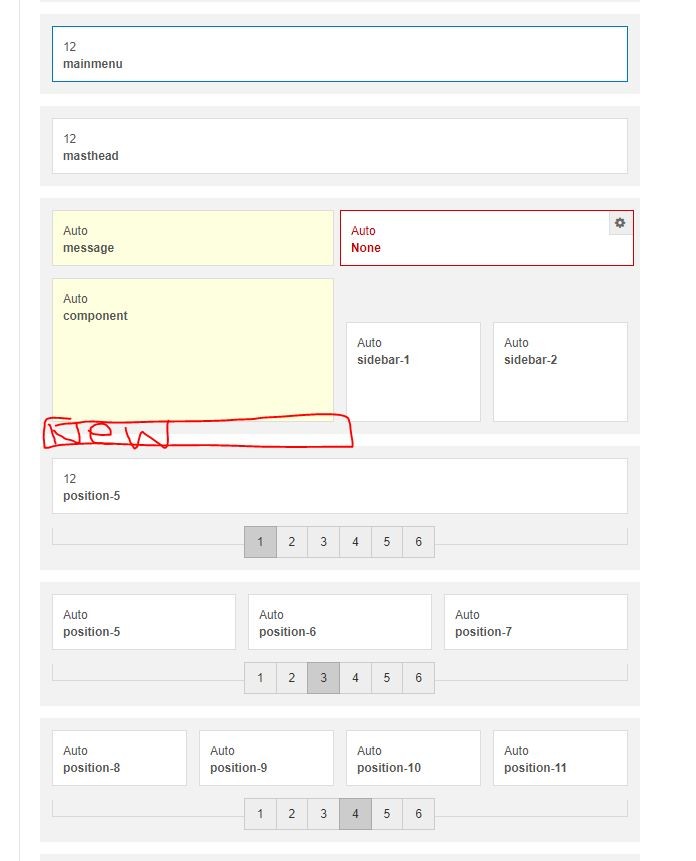Set position-6 row to 2 columns
Screen dimensions: 696x861
coord(292,678)
